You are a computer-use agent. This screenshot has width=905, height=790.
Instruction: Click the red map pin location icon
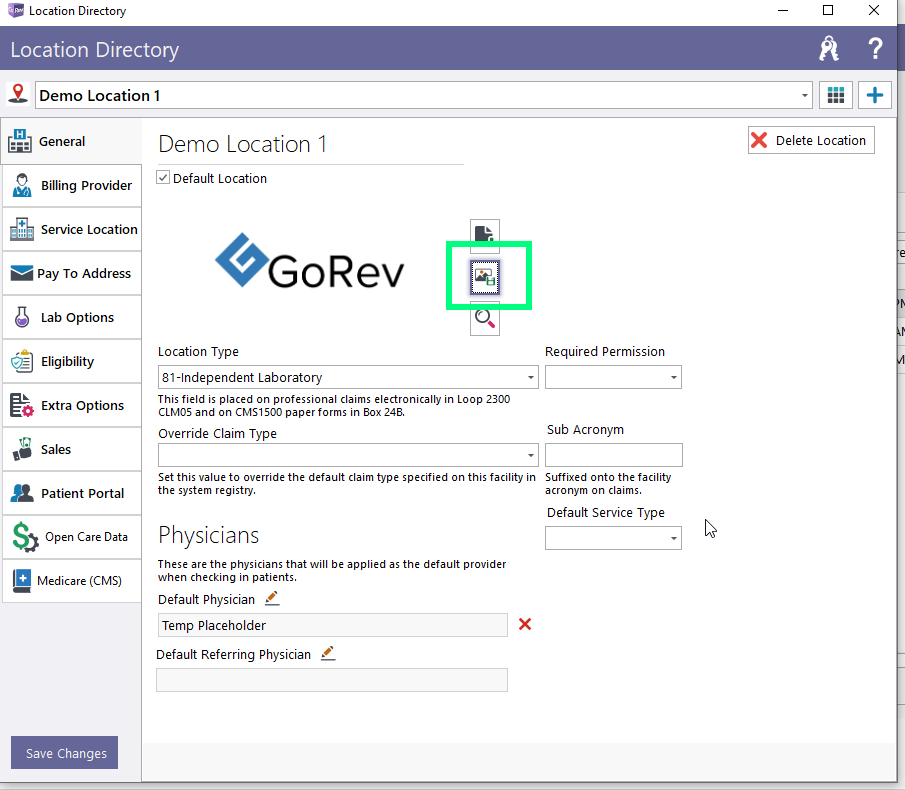18,94
